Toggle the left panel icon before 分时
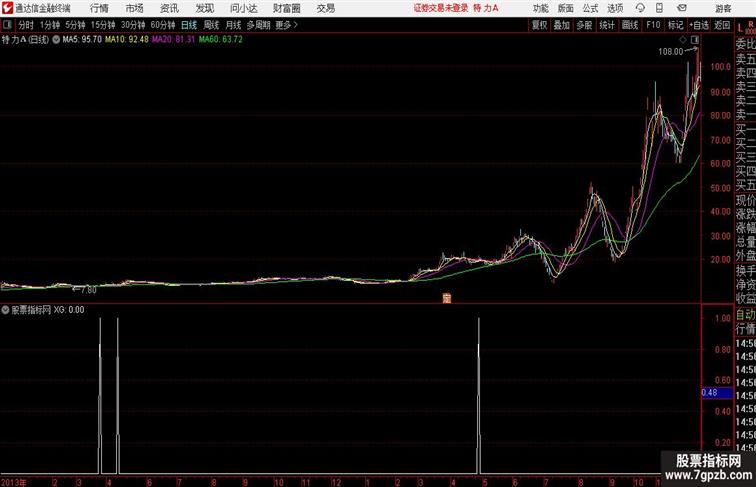This screenshot has height=487, width=756. 7,25
